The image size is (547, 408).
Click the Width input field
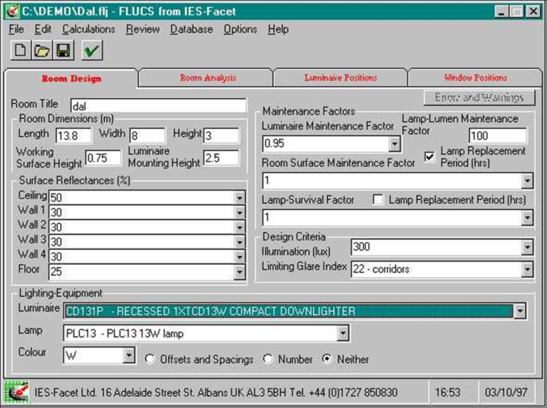tap(147, 135)
